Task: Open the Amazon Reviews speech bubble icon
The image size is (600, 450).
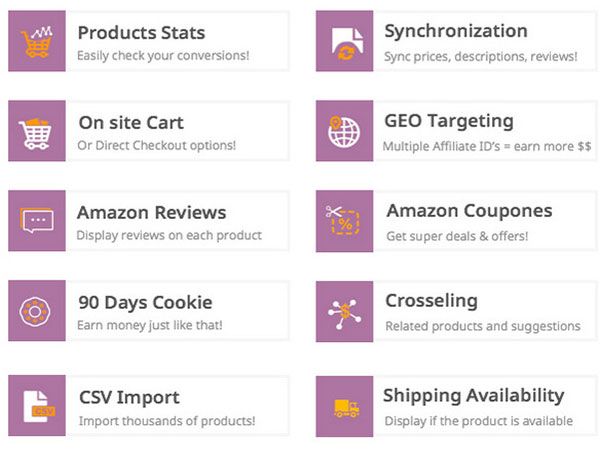Action: click(x=37, y=221)
